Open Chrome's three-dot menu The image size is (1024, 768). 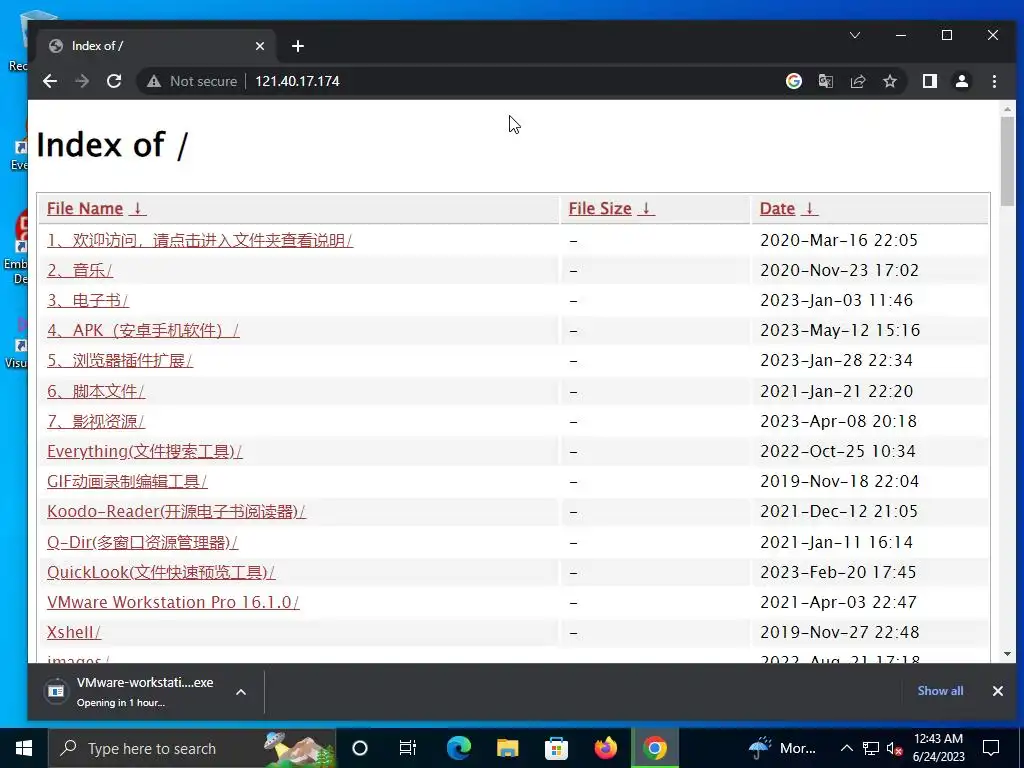click(994, 81)
